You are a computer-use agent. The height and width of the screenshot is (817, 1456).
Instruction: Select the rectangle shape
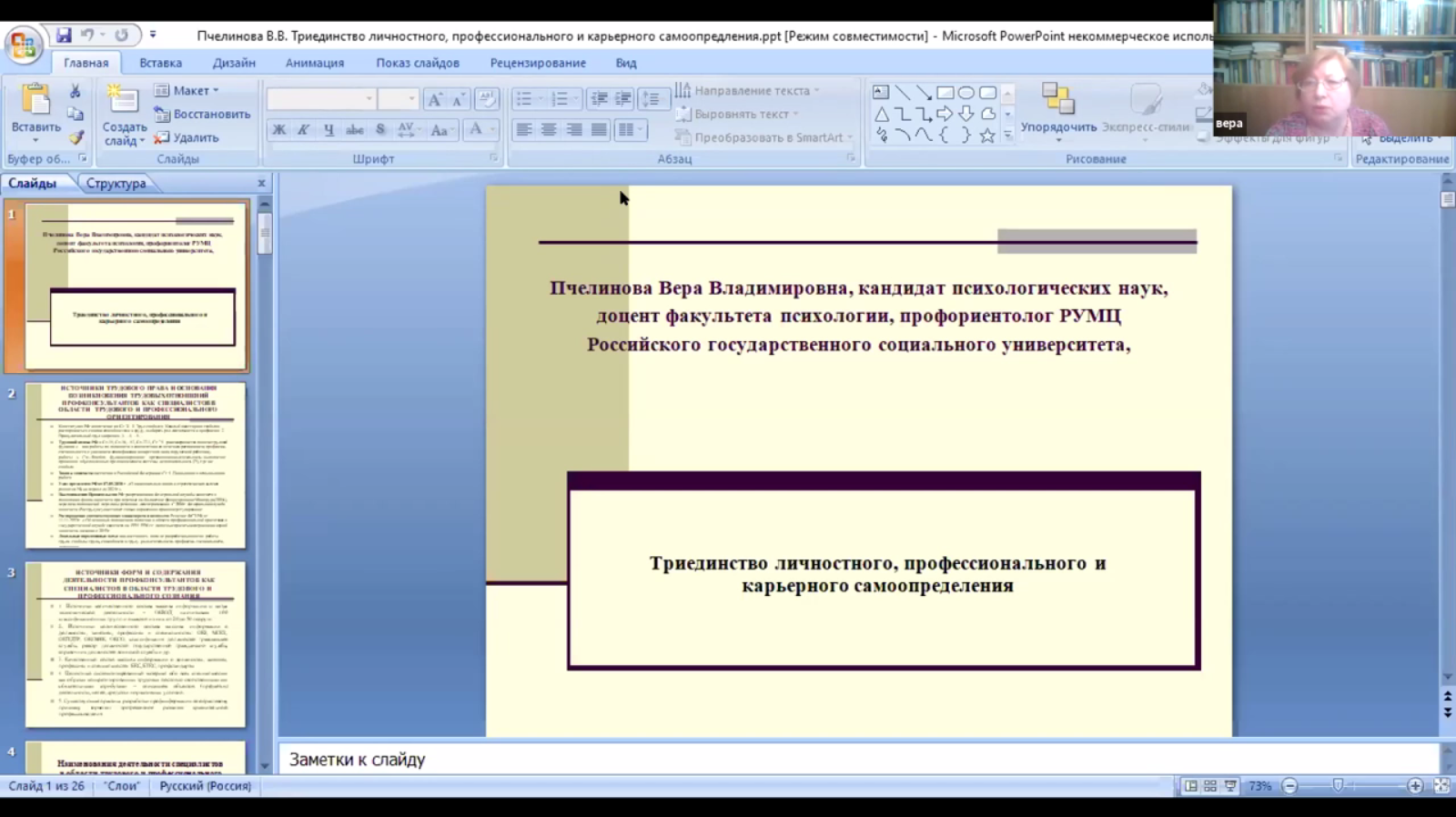945,92
